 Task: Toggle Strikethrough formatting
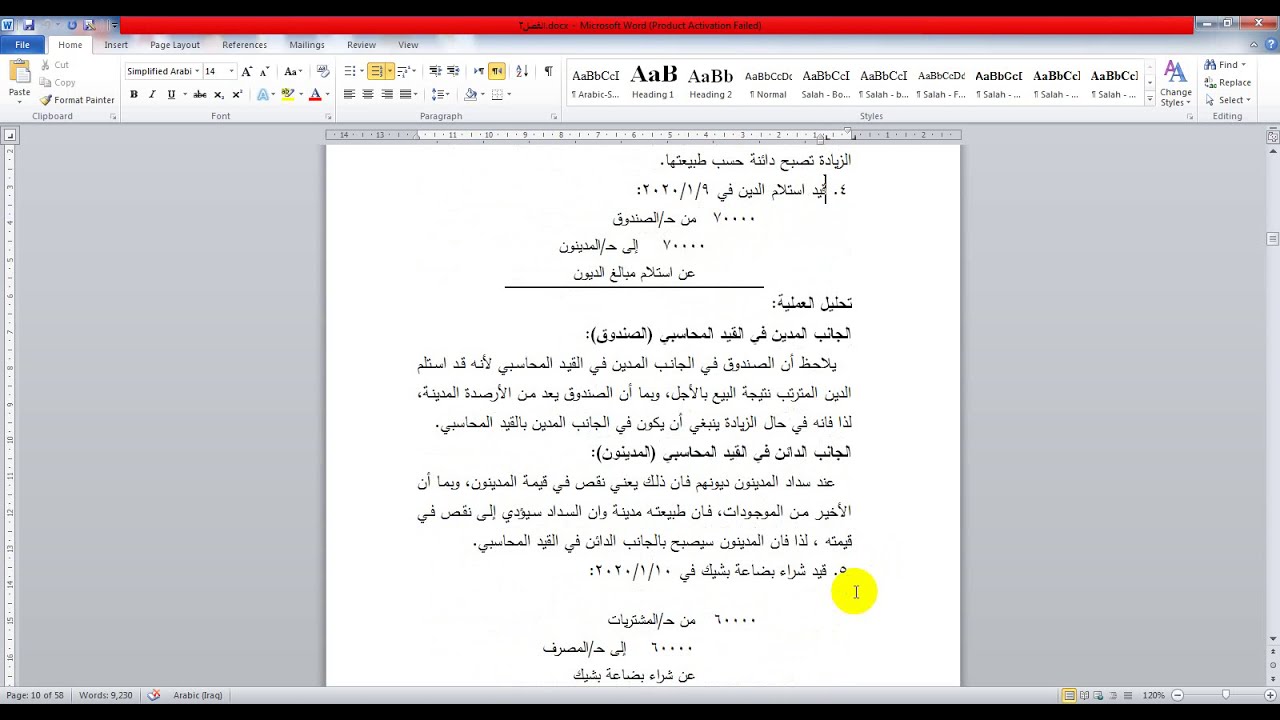pos(199,95)
